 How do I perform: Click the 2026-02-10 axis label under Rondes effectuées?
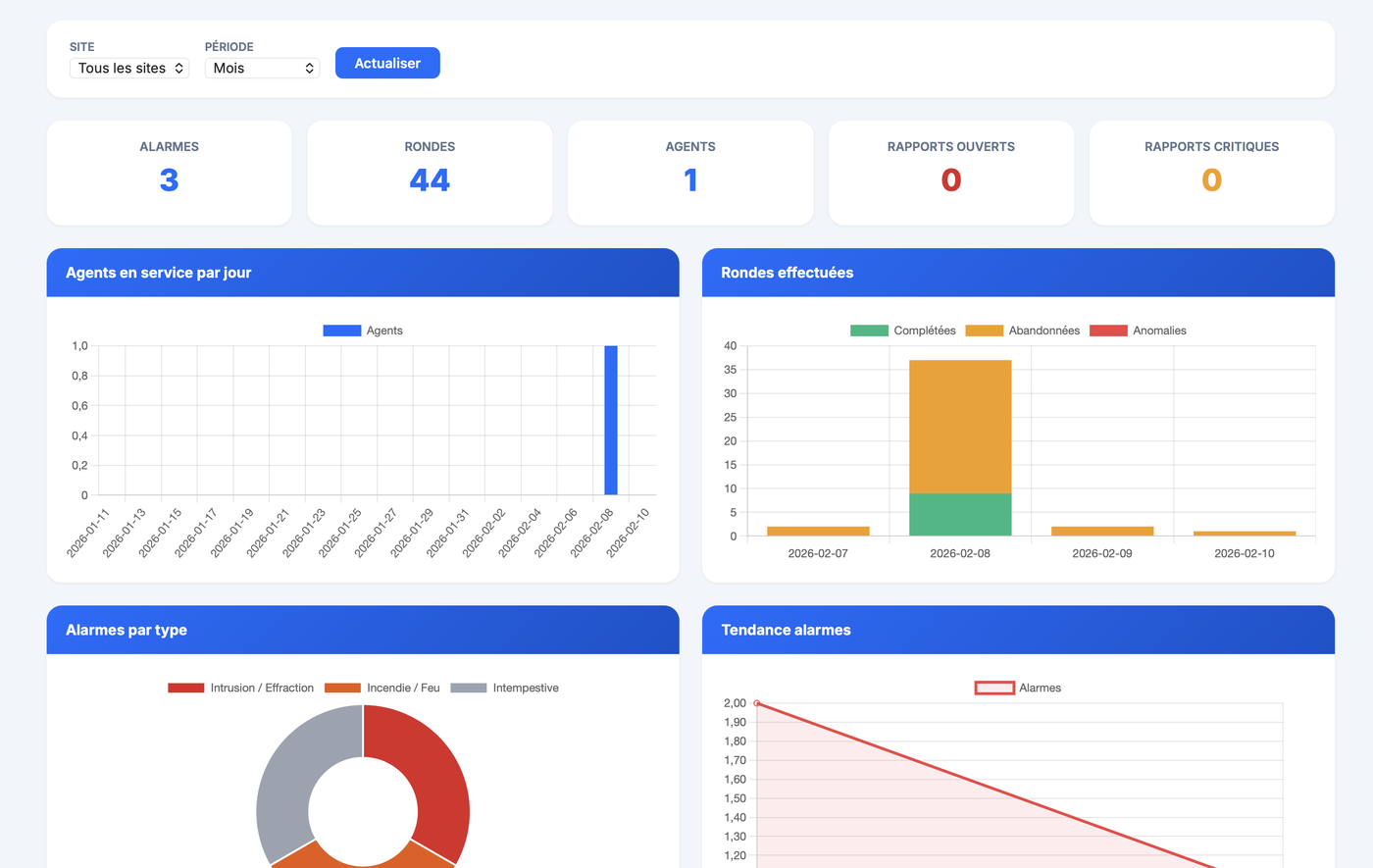coord(1245,553)
